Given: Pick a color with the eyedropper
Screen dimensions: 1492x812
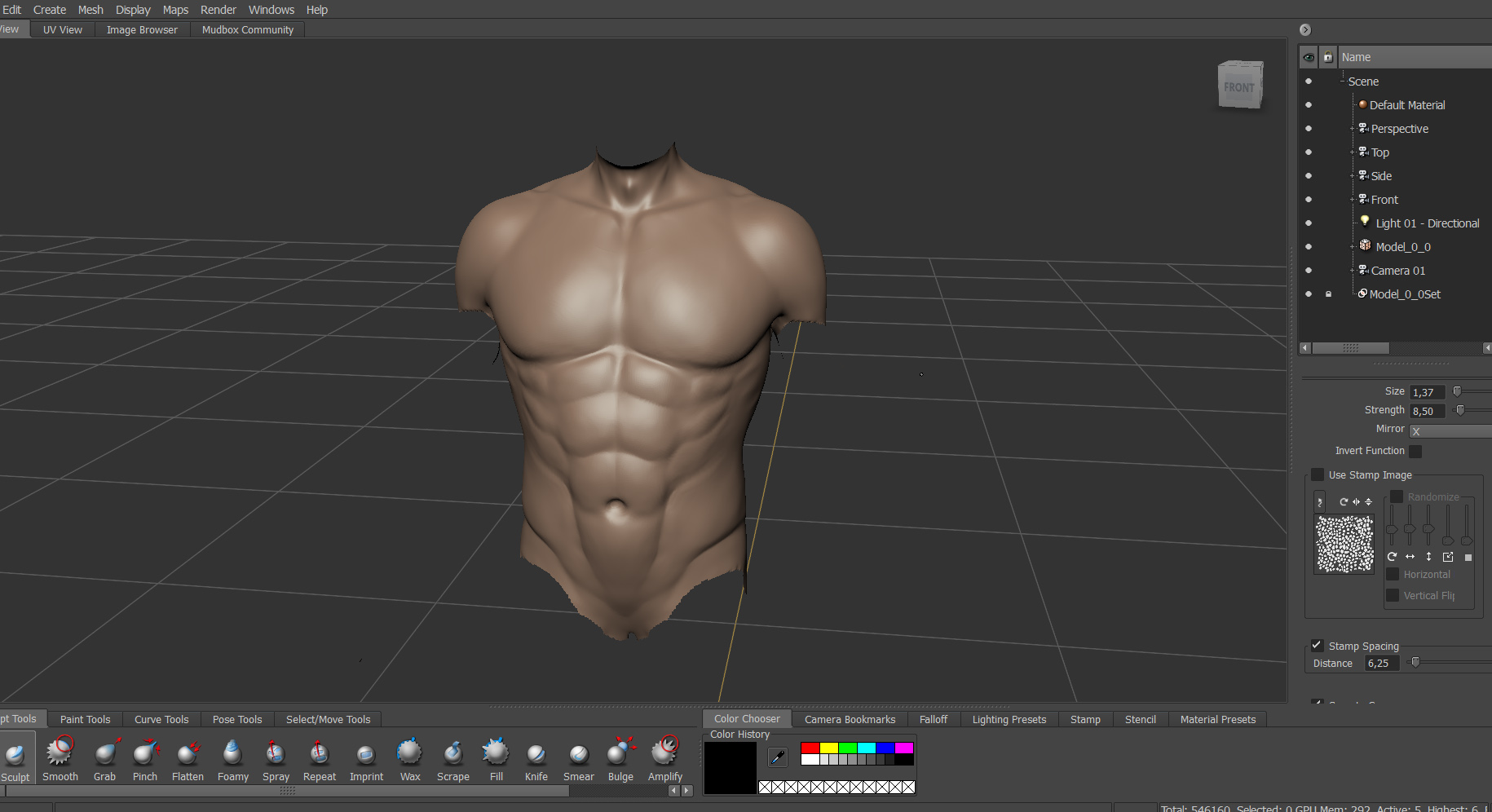Looking at the screenshot, I should pos(778,757).
